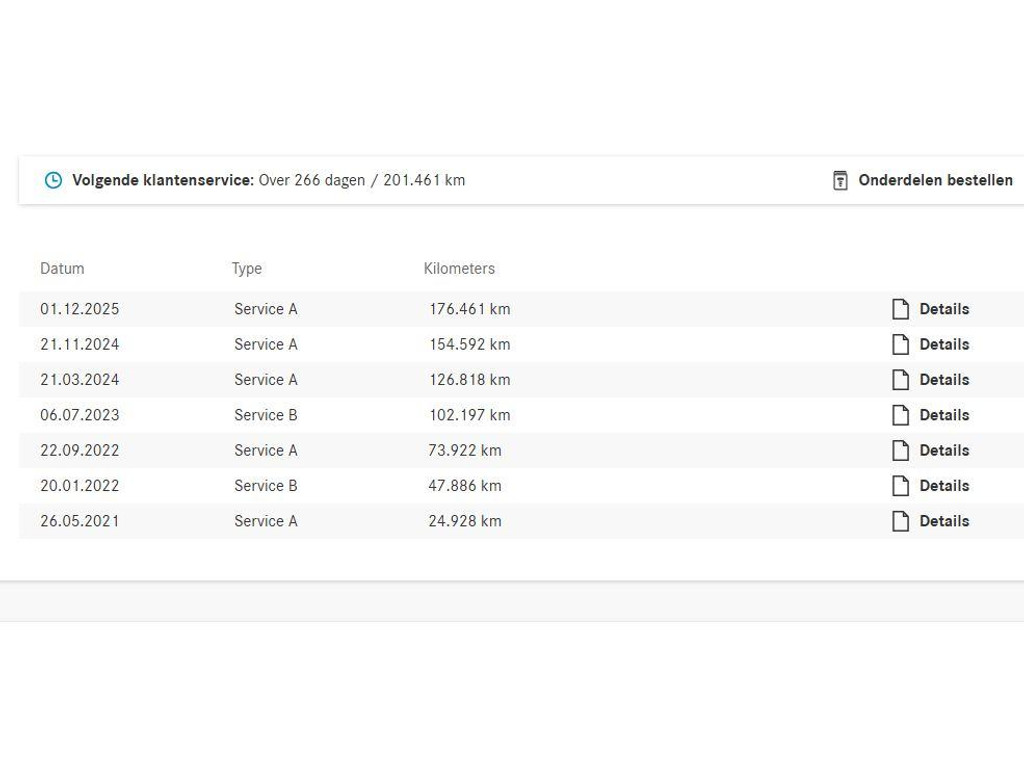This screenshot has width=1024, height=768.
Task: Click the Kilometers column header
Action: tap(459, 269)
